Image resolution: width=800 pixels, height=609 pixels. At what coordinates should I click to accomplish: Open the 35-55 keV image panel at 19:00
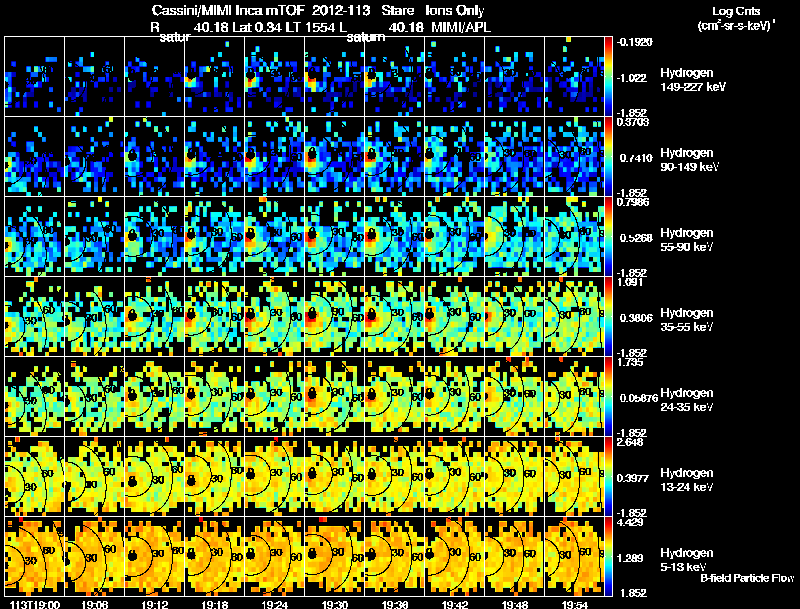pos(35,317)
